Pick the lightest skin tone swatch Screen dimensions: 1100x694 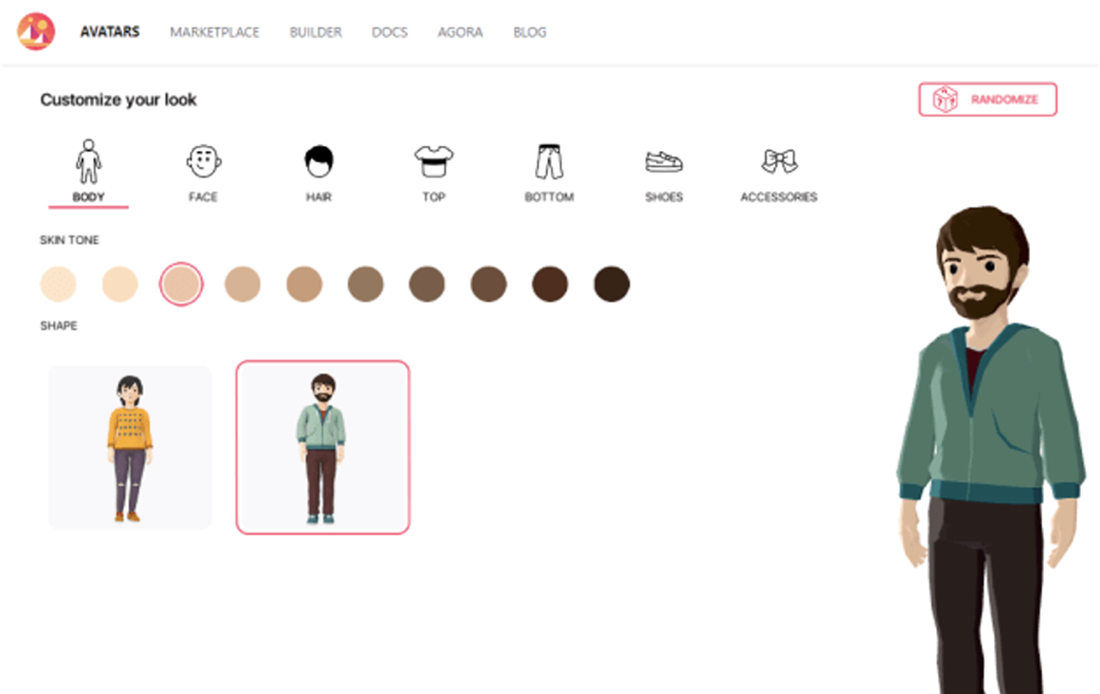(58, 284)
